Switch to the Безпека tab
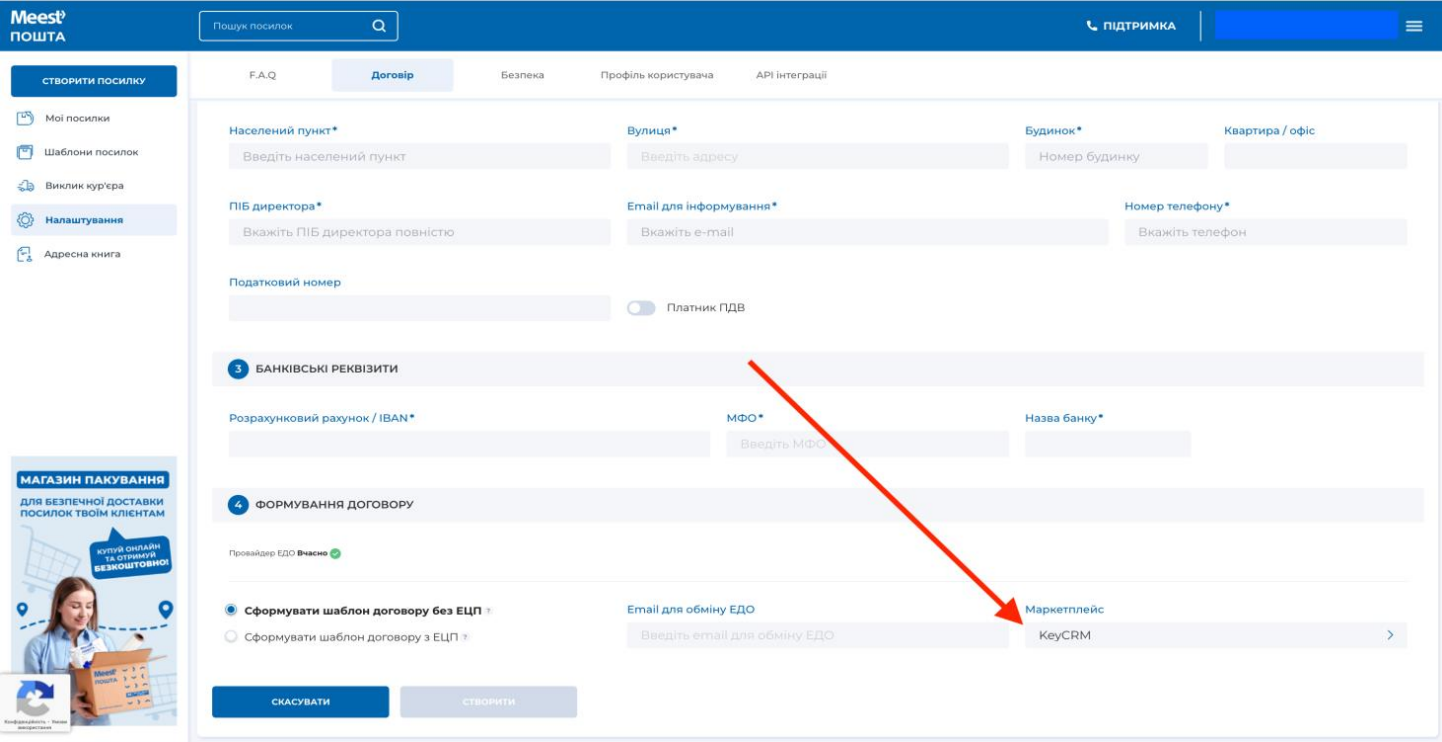The width and height of the screenshot is (1442, 742). click(x=522, y=75)
